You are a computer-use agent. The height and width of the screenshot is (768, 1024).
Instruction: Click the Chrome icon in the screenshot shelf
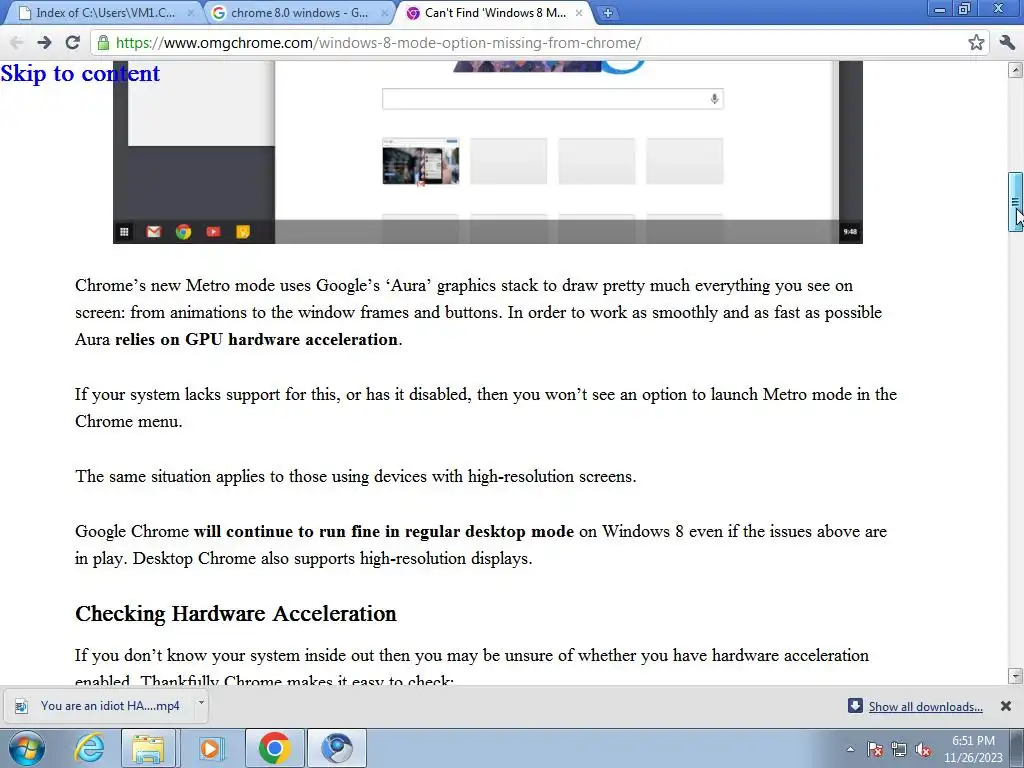pos(184,232)
